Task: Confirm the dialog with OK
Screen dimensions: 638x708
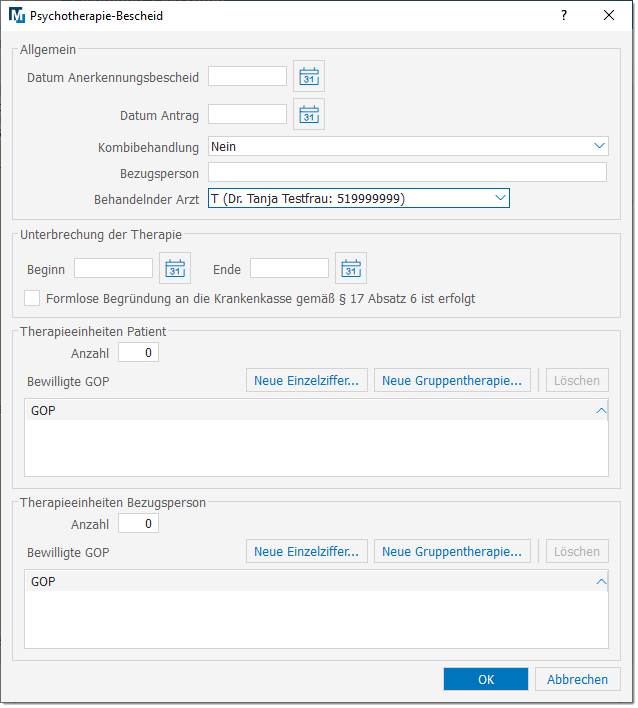Action: (x=485, y=679)
